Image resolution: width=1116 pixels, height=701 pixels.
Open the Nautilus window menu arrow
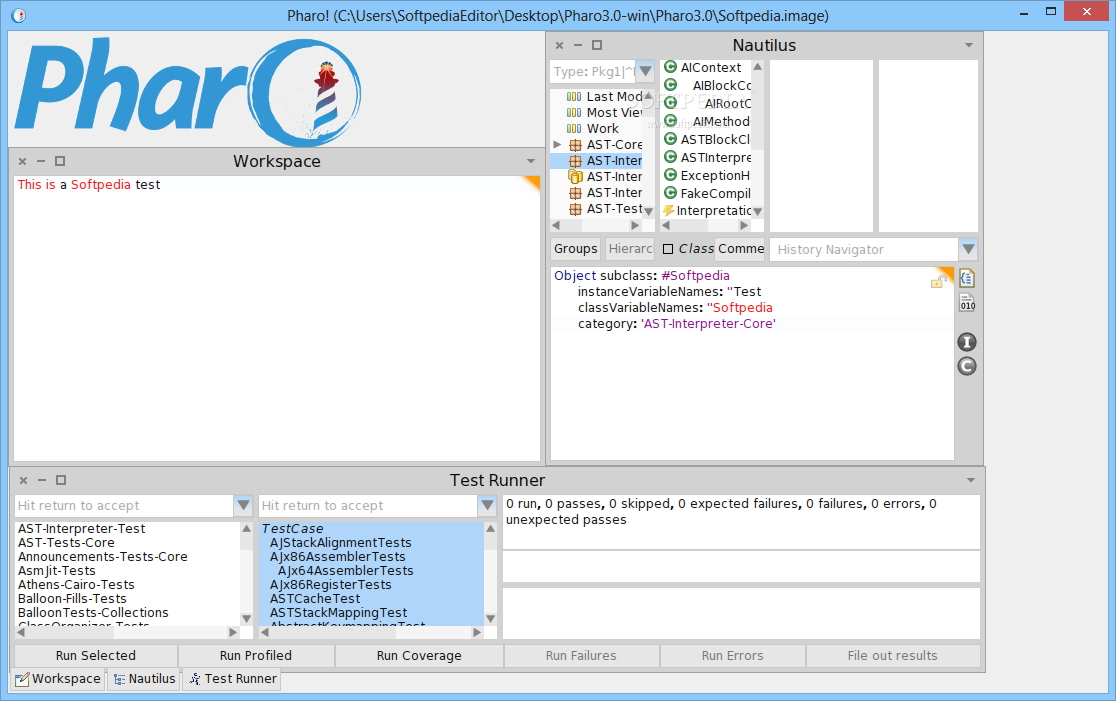point(969,45)
